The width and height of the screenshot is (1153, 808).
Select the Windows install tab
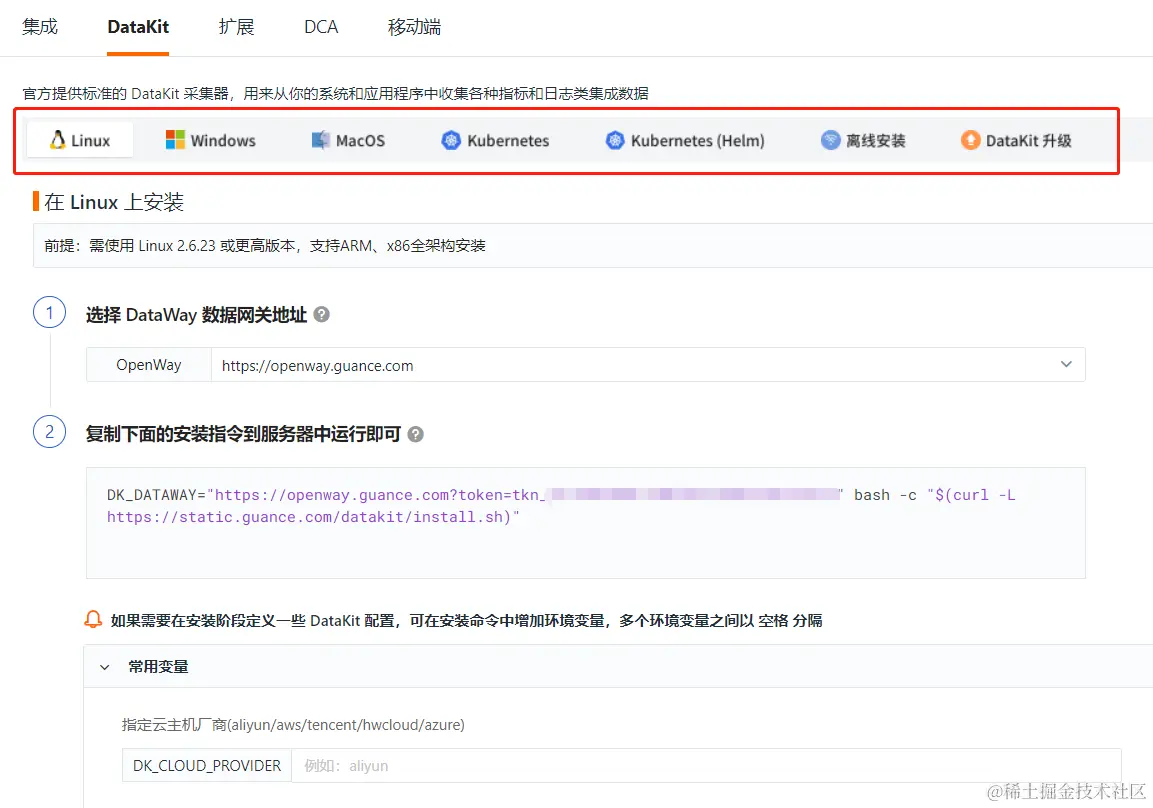(x=210, y=140)
